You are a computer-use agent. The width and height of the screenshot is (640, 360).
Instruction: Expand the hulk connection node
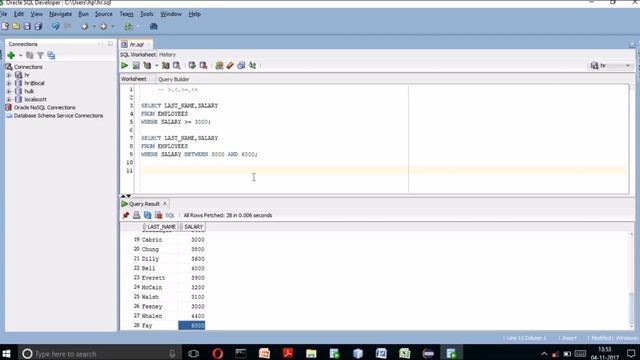(9, 91)
